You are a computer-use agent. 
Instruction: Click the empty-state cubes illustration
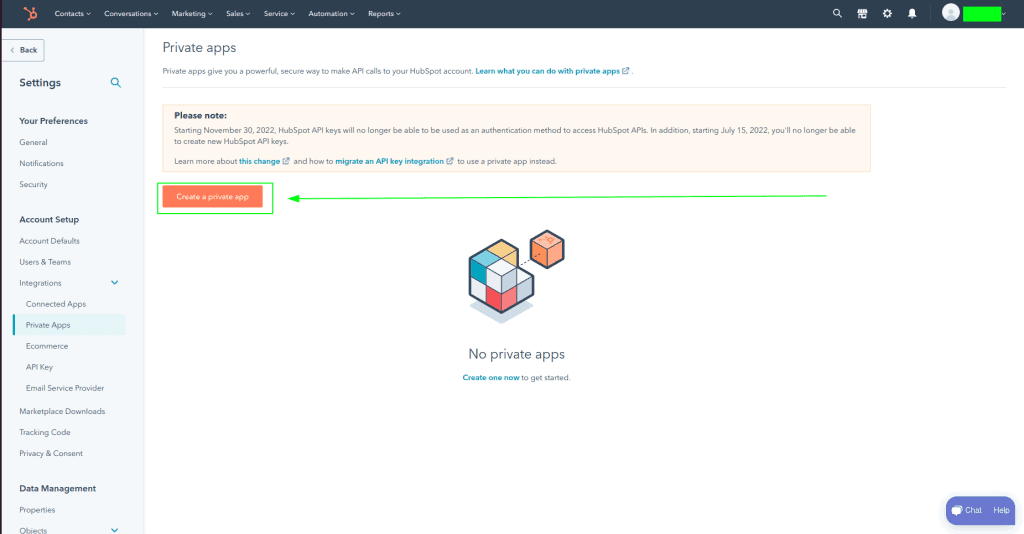(x=516, y=276)
